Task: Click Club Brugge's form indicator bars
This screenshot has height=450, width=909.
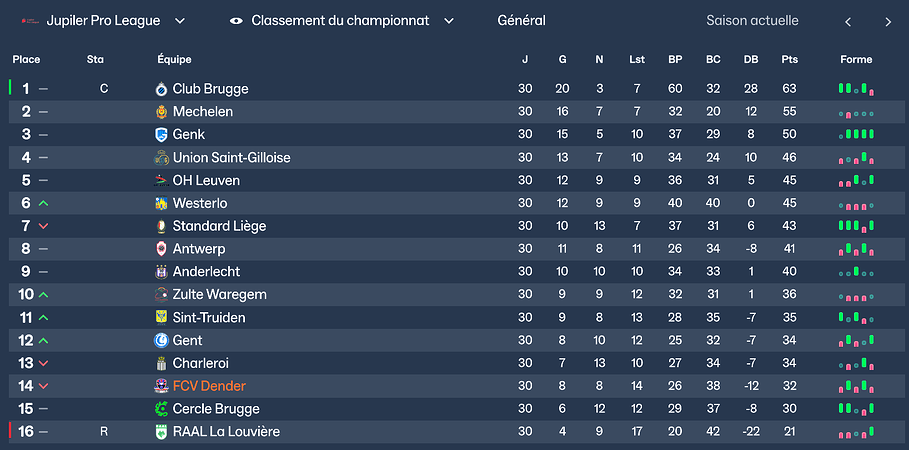Action: 856,89
